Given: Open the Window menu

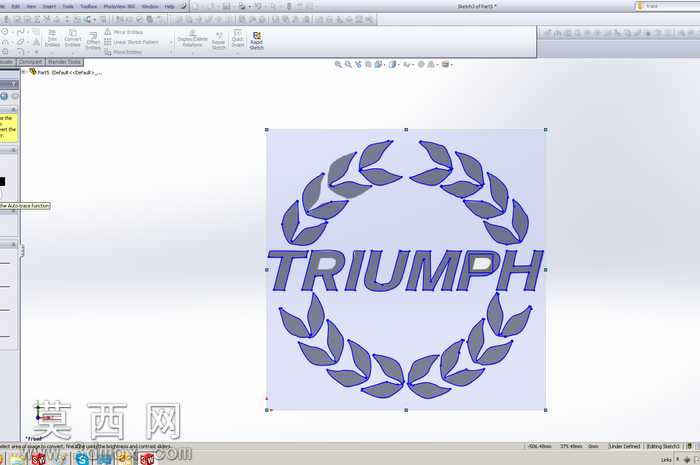Looking at the screenshot, I should pyautogui.click(x=150, y=6).
